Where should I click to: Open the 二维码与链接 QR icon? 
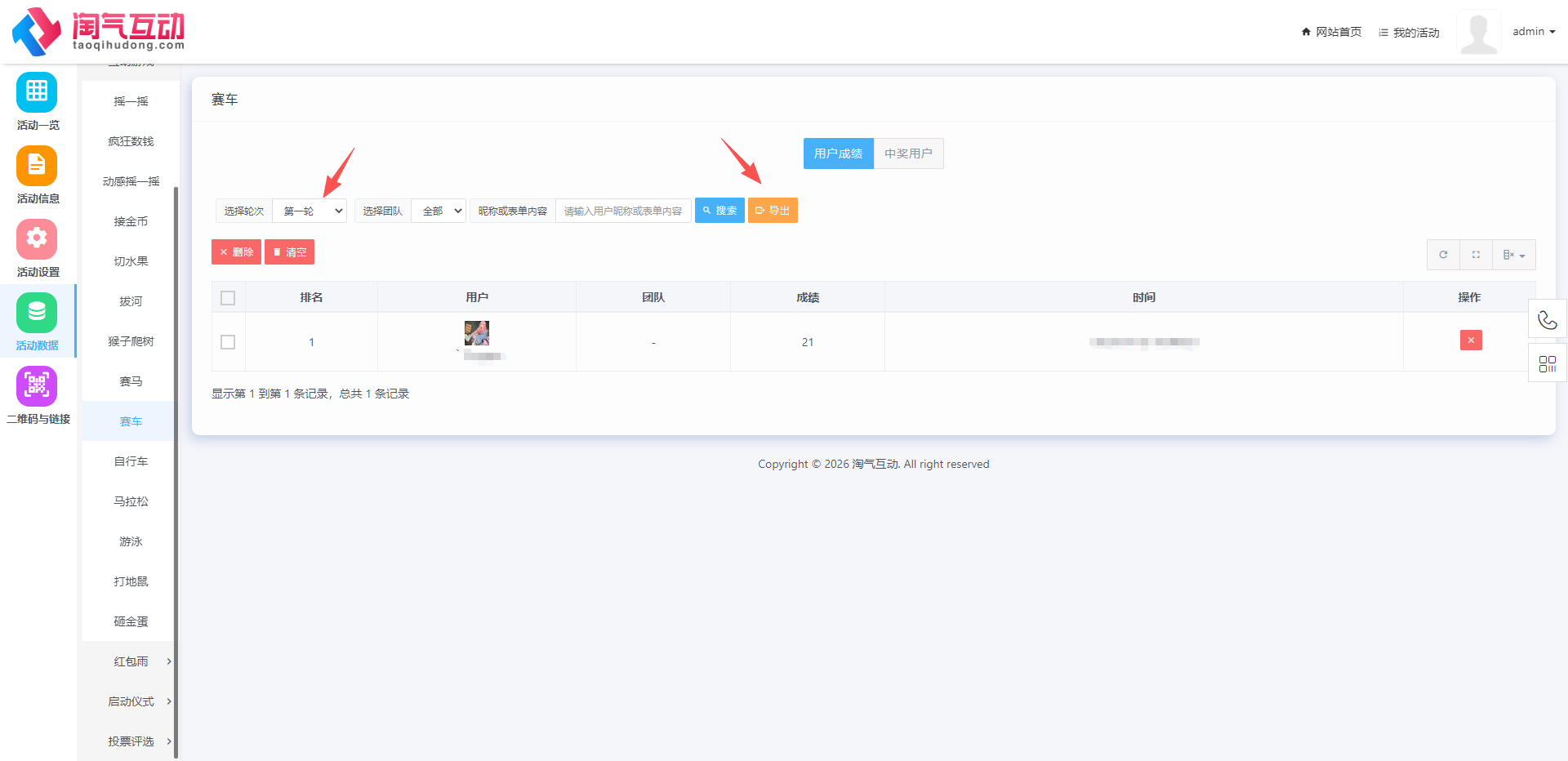(x=37, y=386)
